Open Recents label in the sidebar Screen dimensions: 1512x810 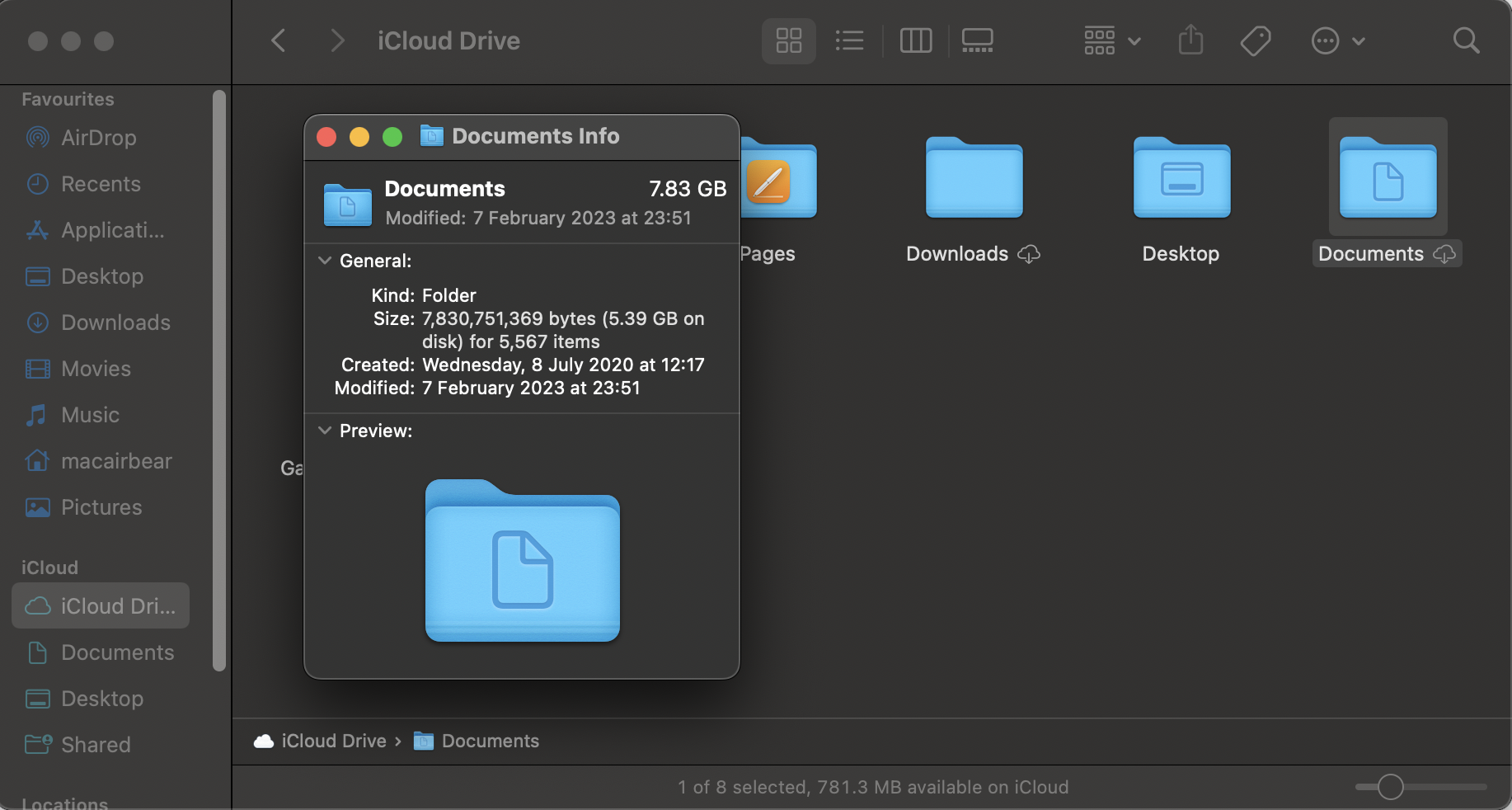(101, 184)
